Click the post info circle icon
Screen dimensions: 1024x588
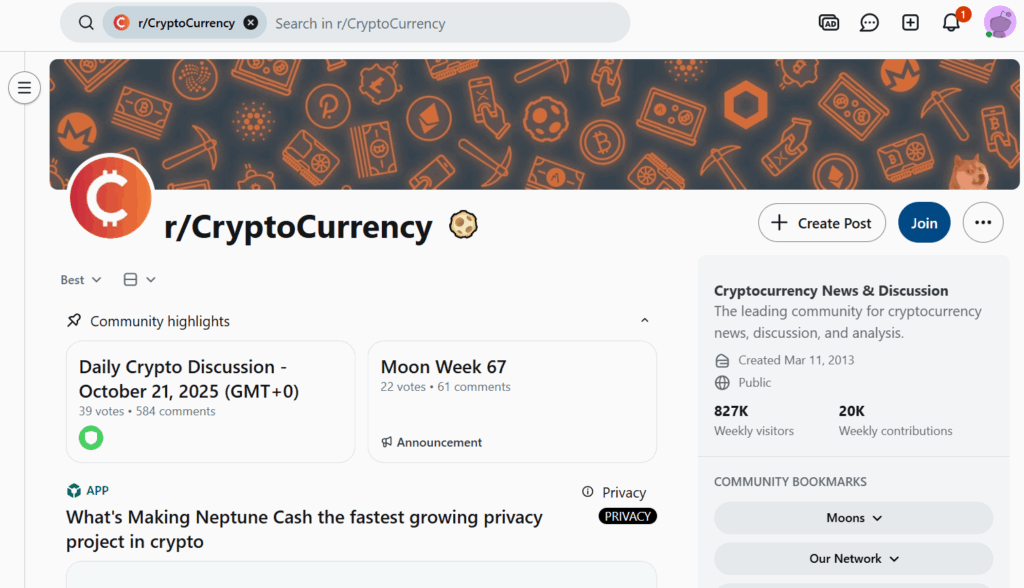coord(588,492)
